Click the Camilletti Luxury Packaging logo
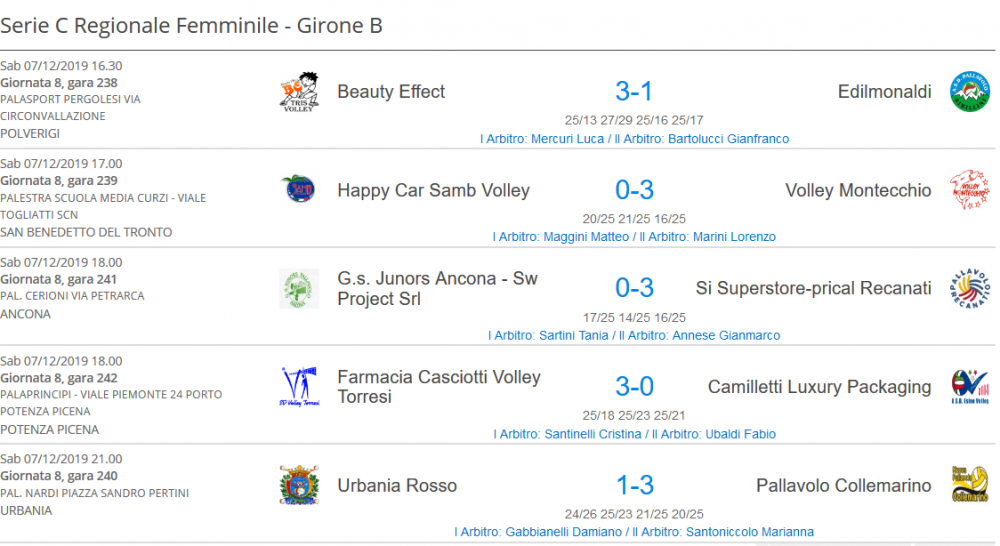This screenshot has height=546, width=1000. click(x=969, y=387)
